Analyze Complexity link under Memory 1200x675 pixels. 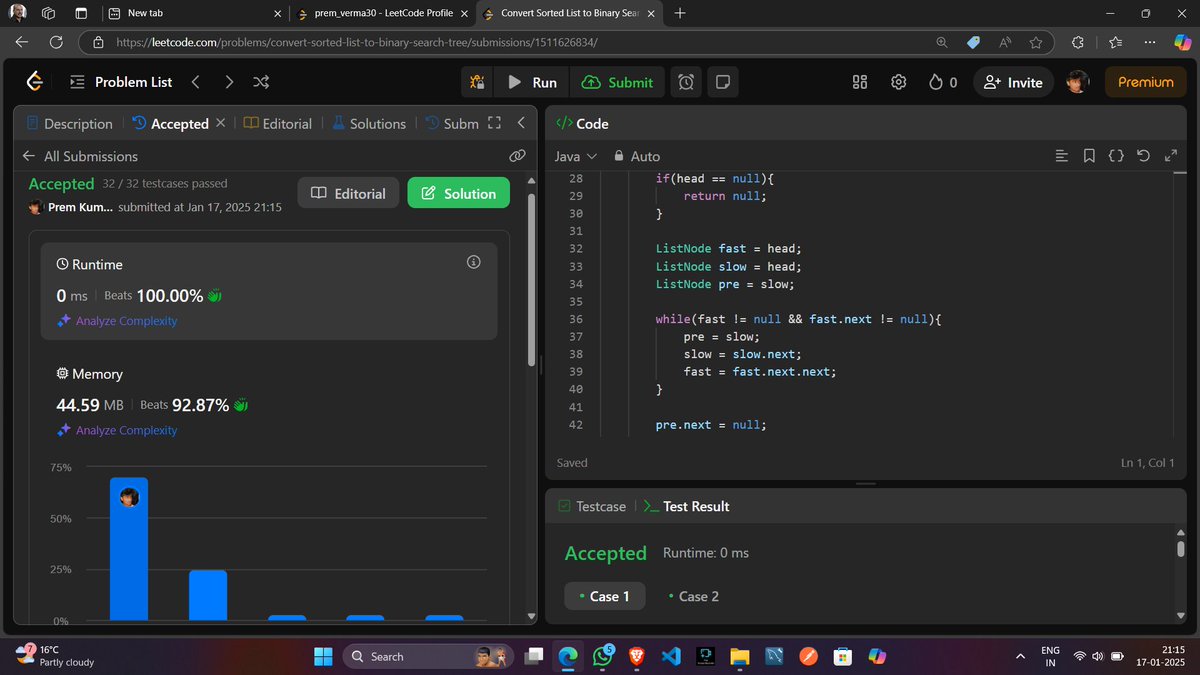pos(117,430)
